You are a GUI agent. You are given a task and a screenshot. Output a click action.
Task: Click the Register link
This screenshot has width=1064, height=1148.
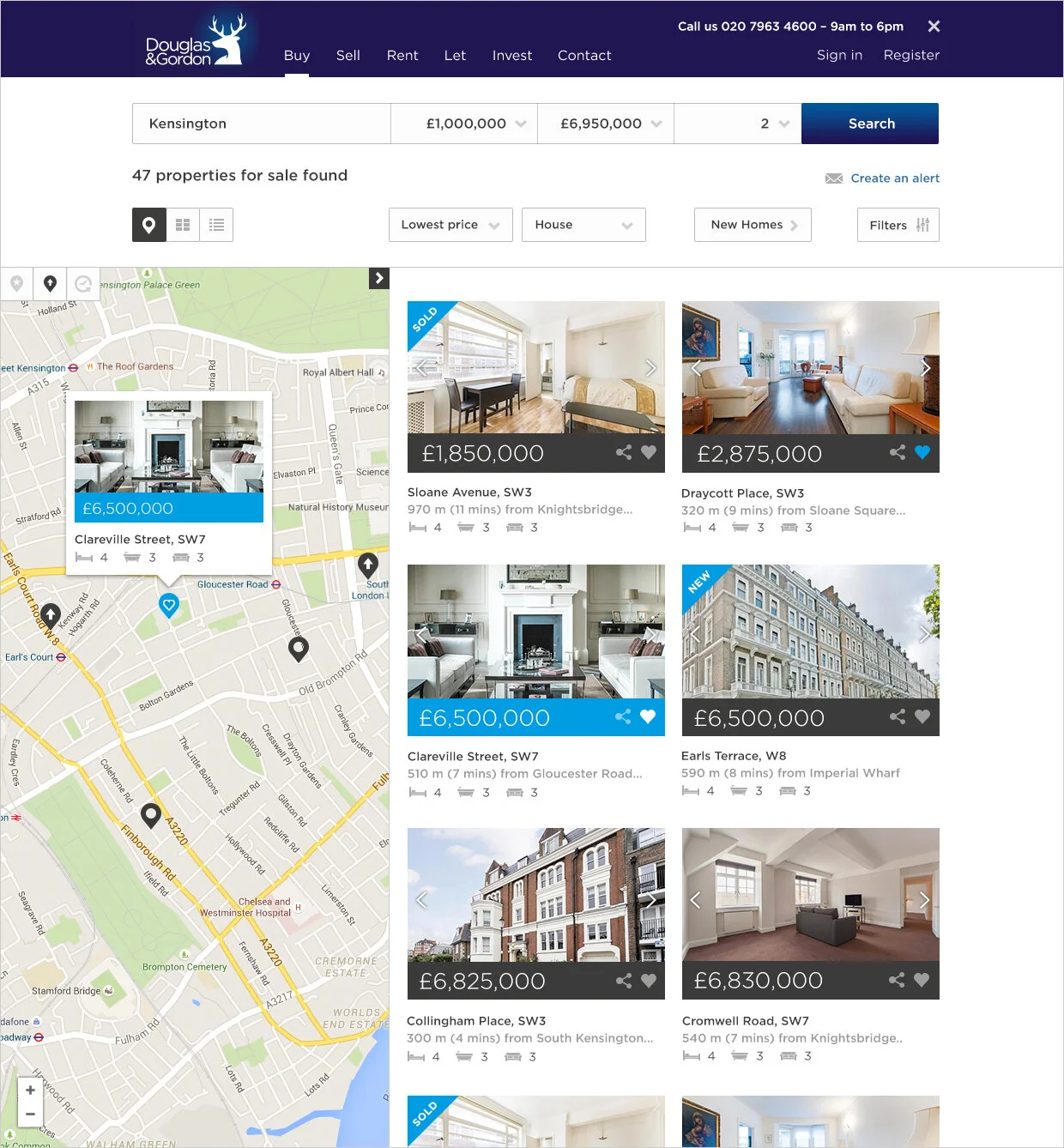(911, 55)
